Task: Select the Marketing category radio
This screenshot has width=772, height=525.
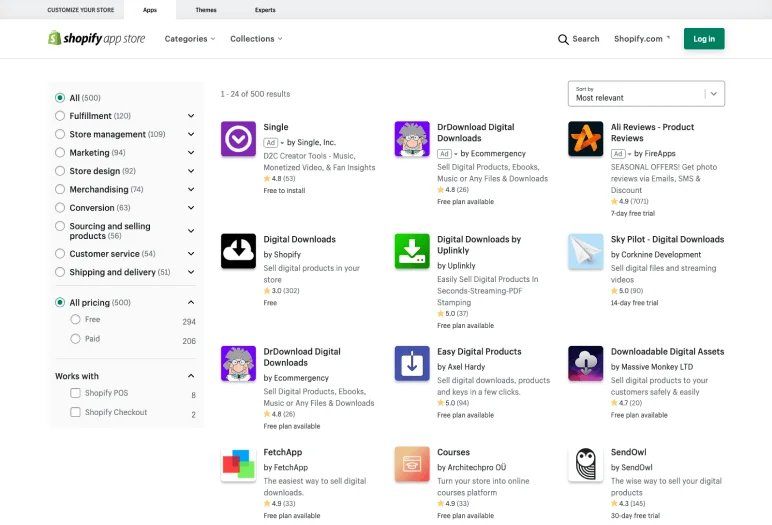Action: coord(60,153)
